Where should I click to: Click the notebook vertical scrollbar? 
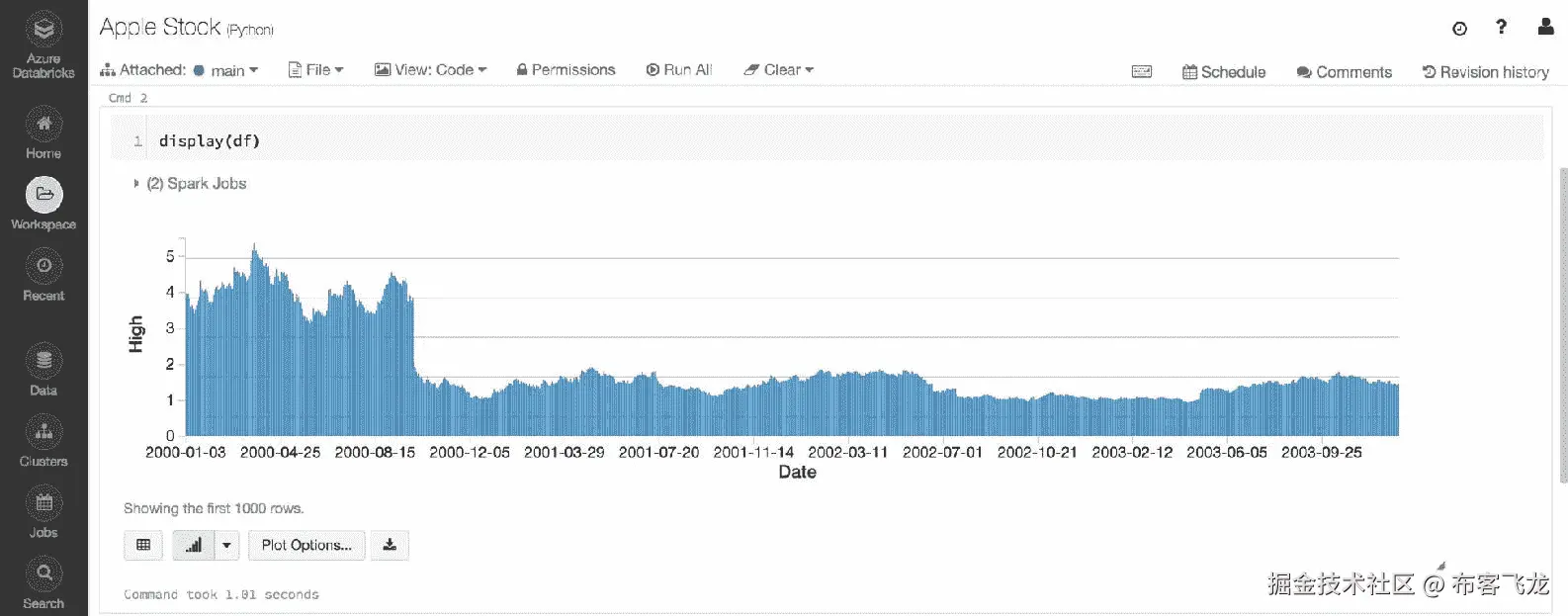pyautogui.click(x=1563, y=325)
